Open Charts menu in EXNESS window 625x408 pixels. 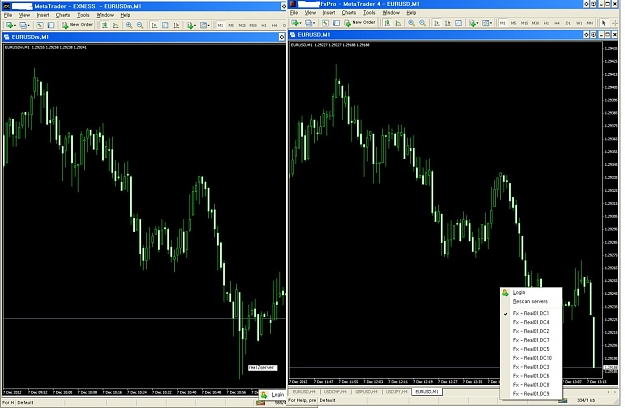pos(63,15)
